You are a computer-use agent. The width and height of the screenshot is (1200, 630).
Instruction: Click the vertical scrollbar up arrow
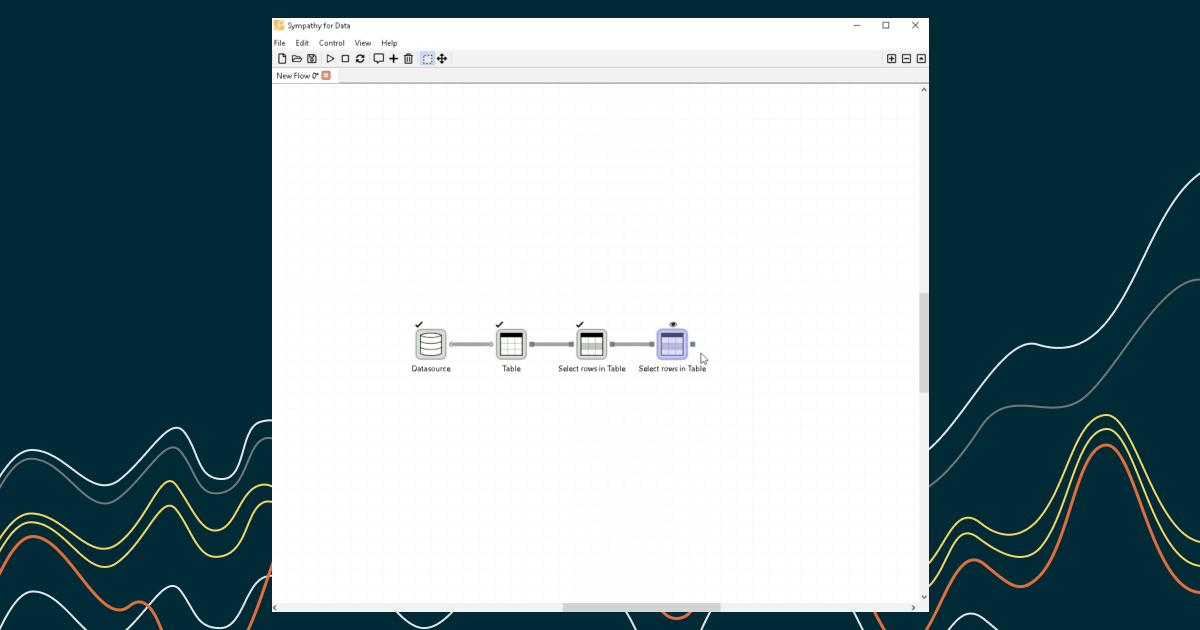pos(924,89)
